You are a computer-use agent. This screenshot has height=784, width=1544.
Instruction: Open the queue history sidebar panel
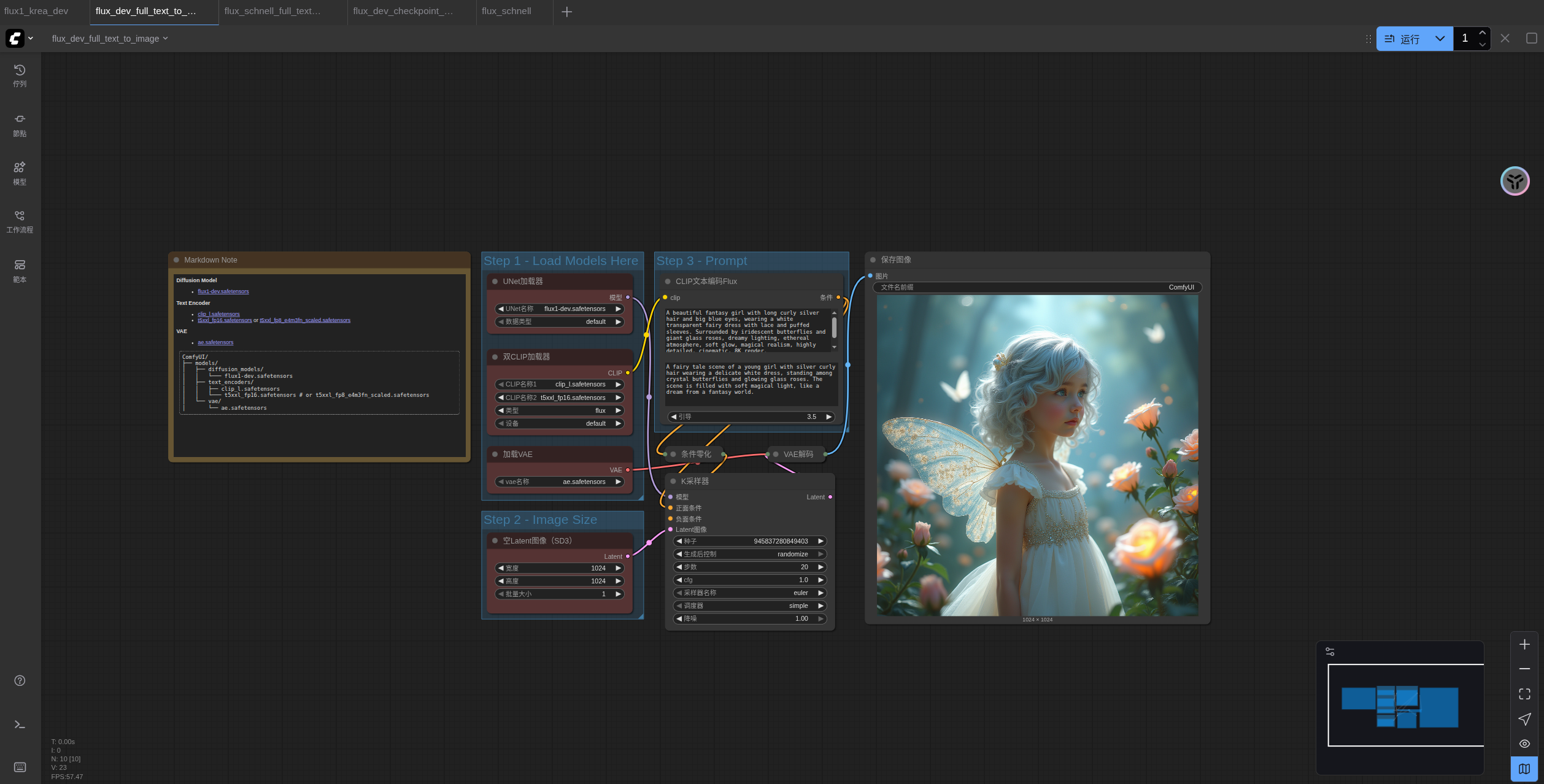[20, 76]
